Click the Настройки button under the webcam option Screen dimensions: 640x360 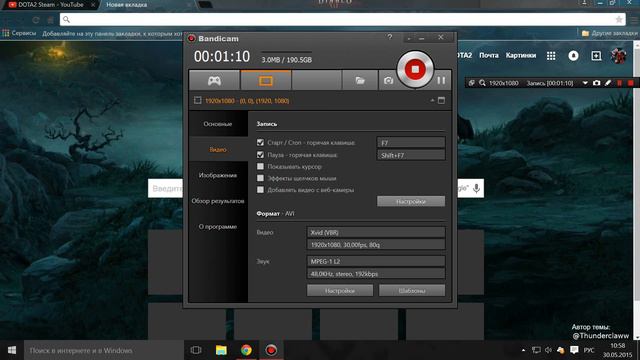point(411,201)
